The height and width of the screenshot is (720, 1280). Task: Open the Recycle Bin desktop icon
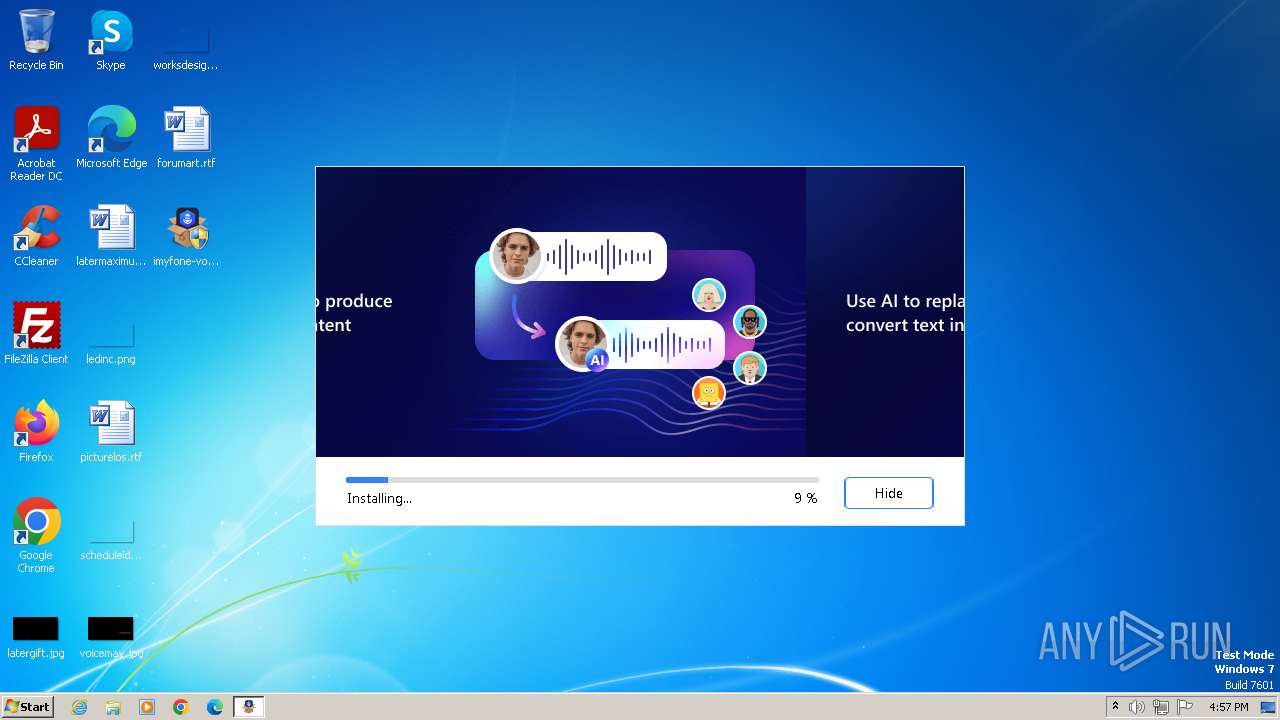(36, 40)
